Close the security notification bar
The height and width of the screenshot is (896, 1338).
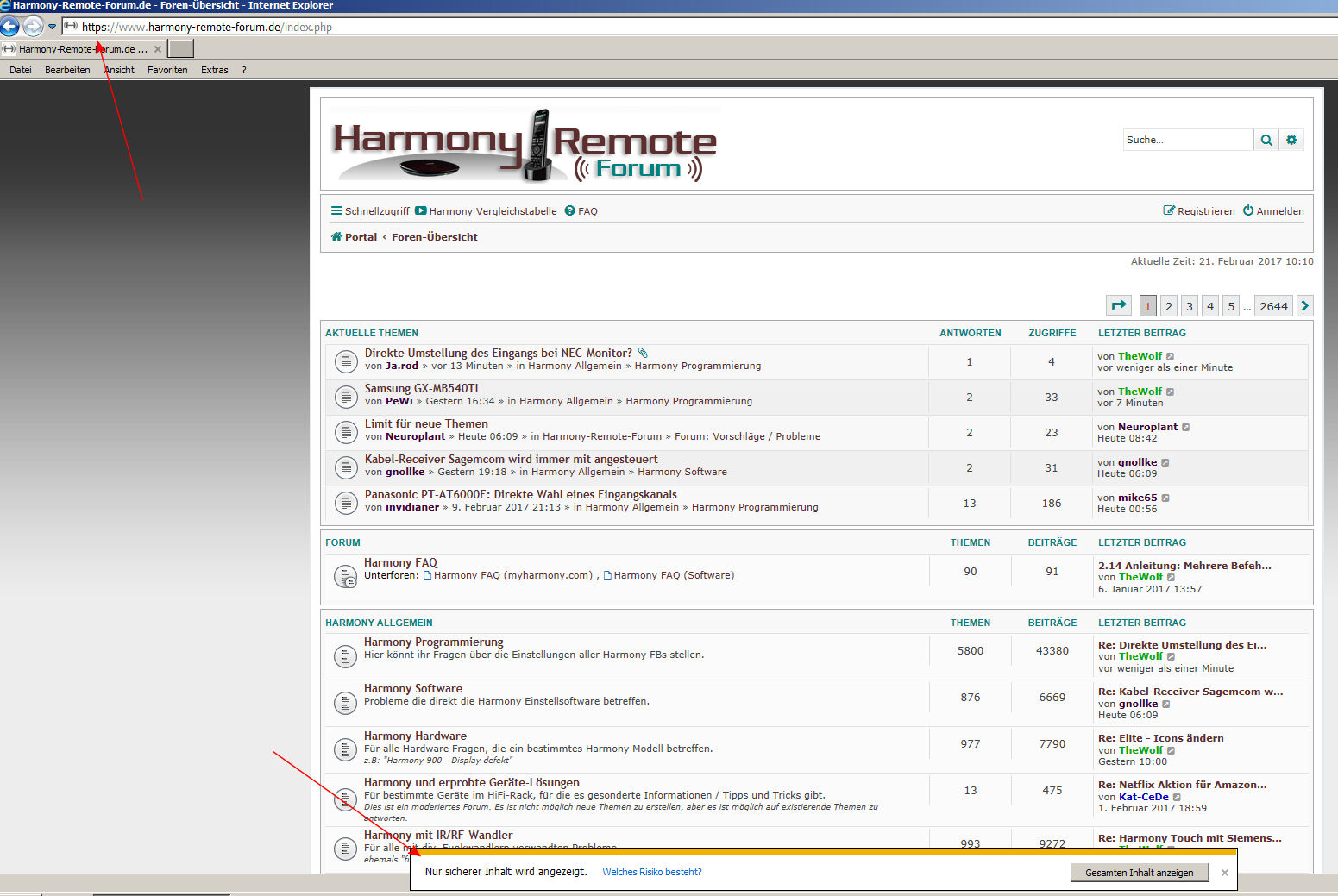coord(1224,873)
